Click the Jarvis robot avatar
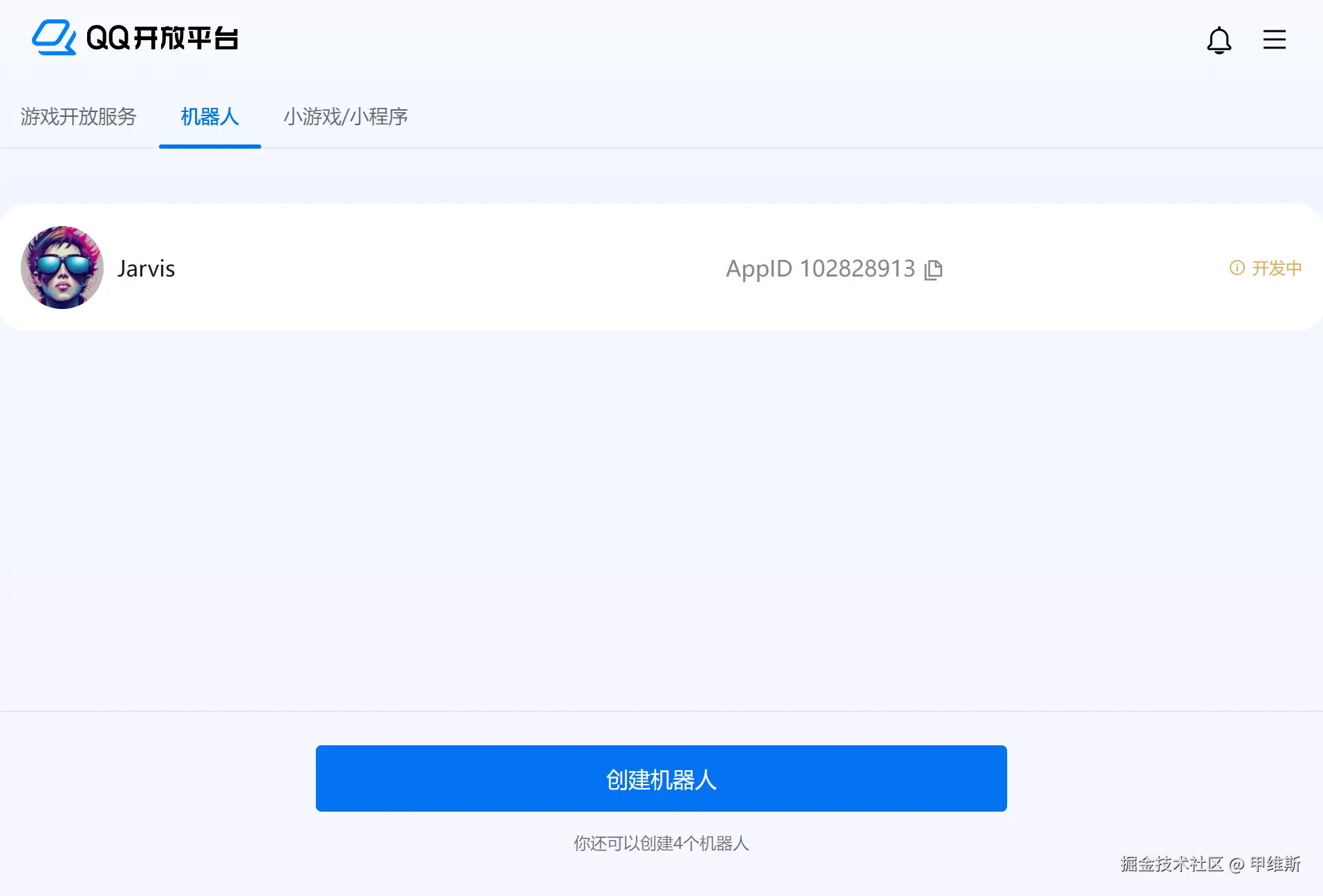This screenshot has height=896, width=1323. tap(62, 267)
